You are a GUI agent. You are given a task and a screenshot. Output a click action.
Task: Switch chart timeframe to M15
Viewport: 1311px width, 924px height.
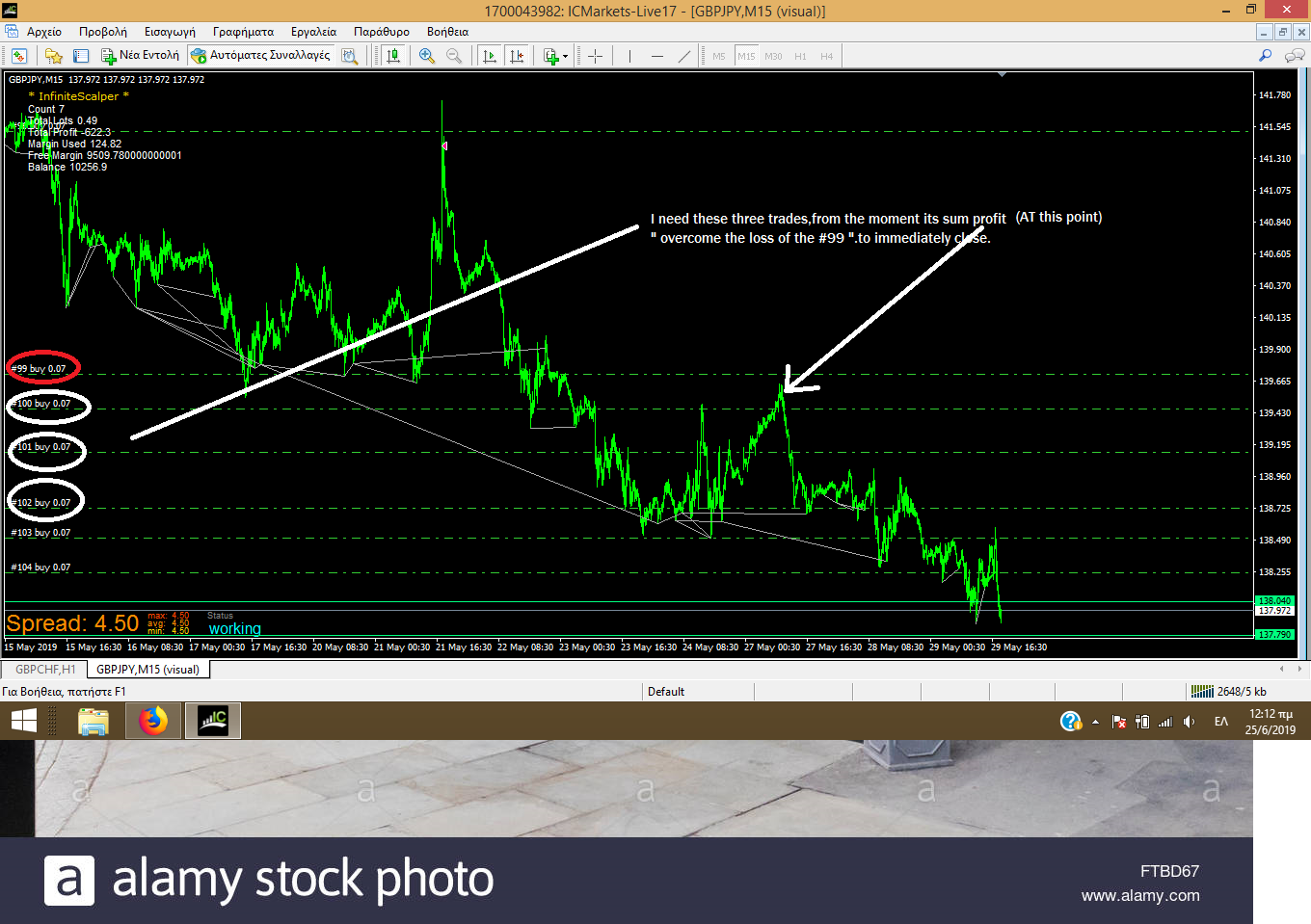(746, 56)
